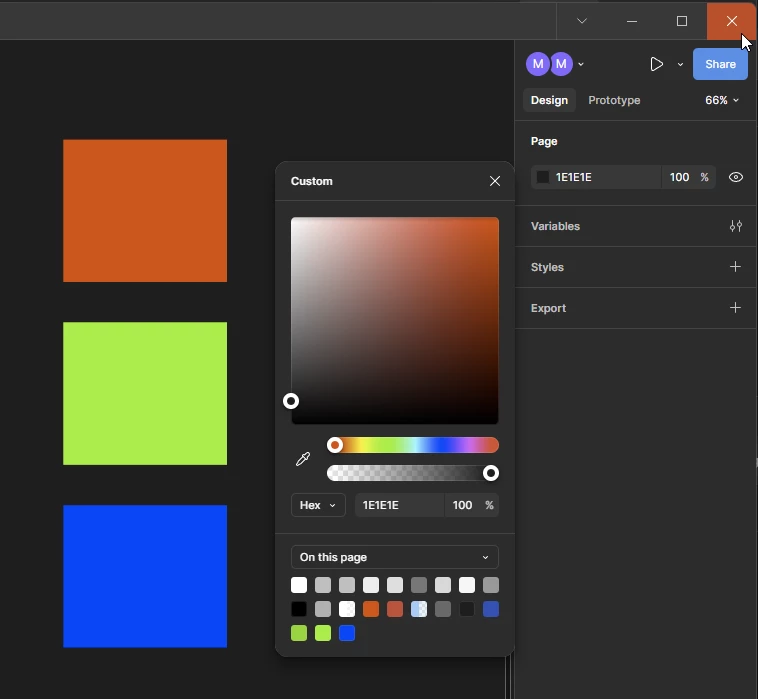Select the bright blue swatch in the last row
Image resolution: width=758 pixels, height=699 pixels.
[x=347, y=633]
